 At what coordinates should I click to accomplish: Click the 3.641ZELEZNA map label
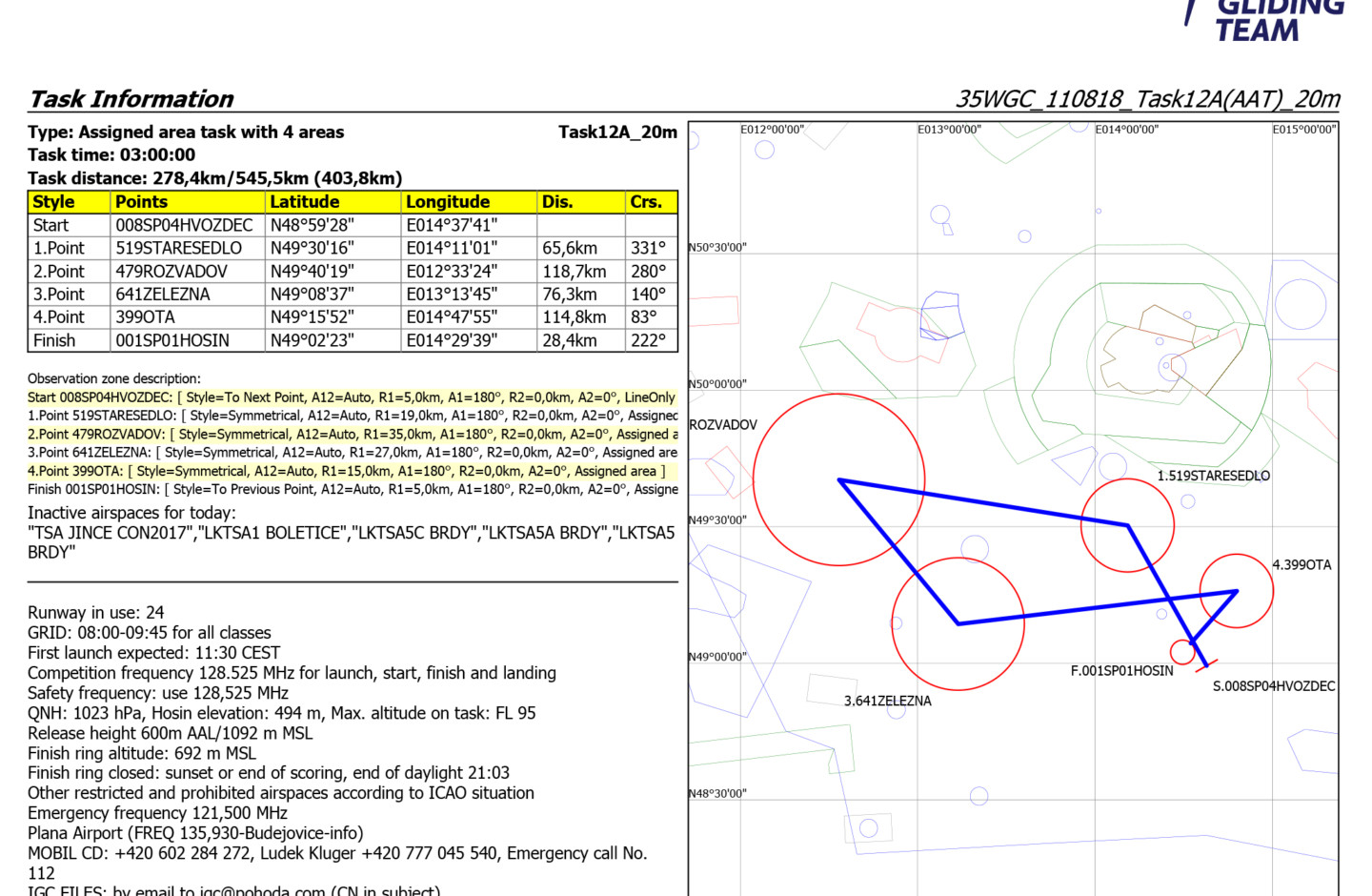coord(887,701)
